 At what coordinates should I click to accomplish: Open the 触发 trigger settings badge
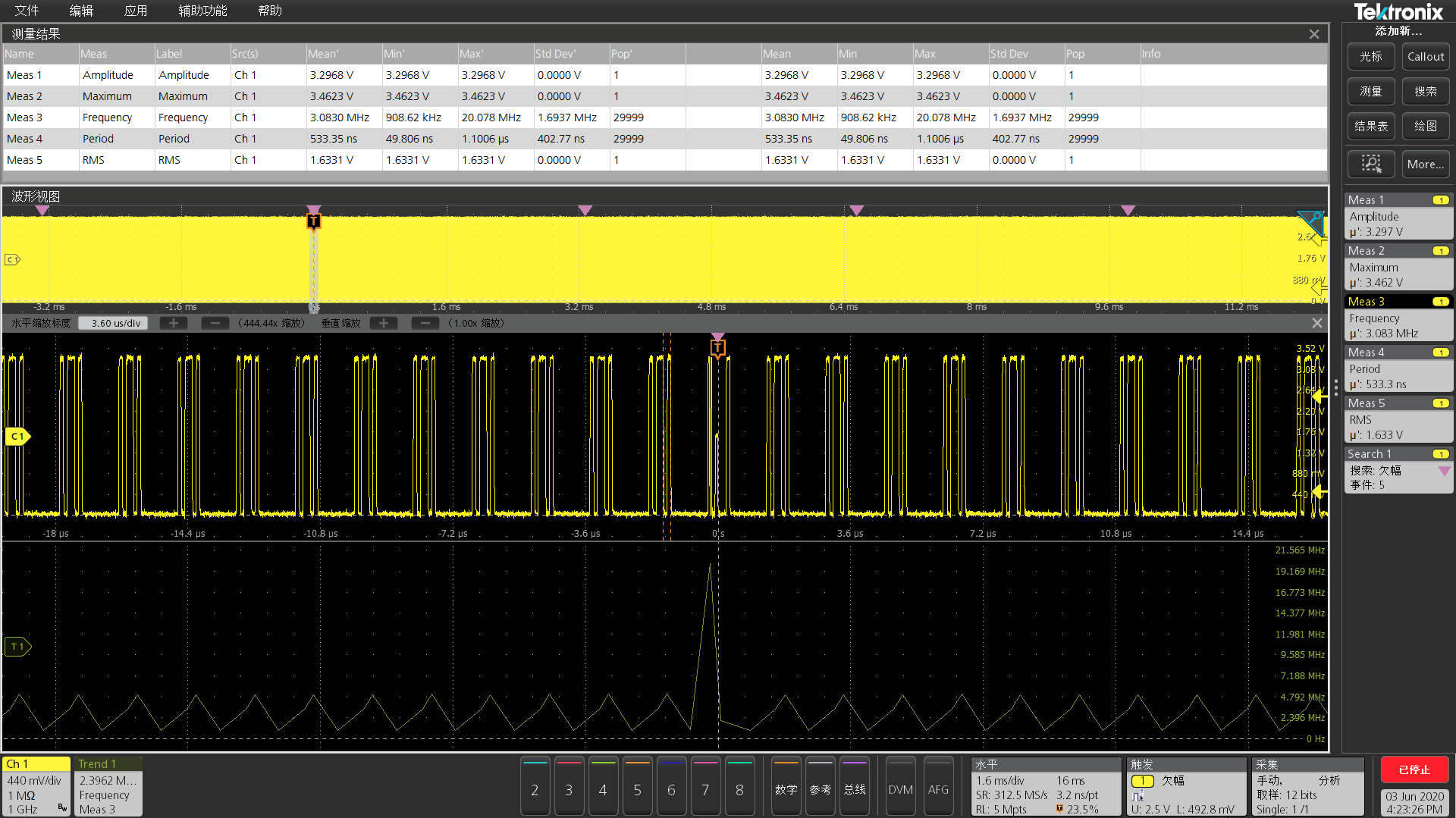(1186, 786)
